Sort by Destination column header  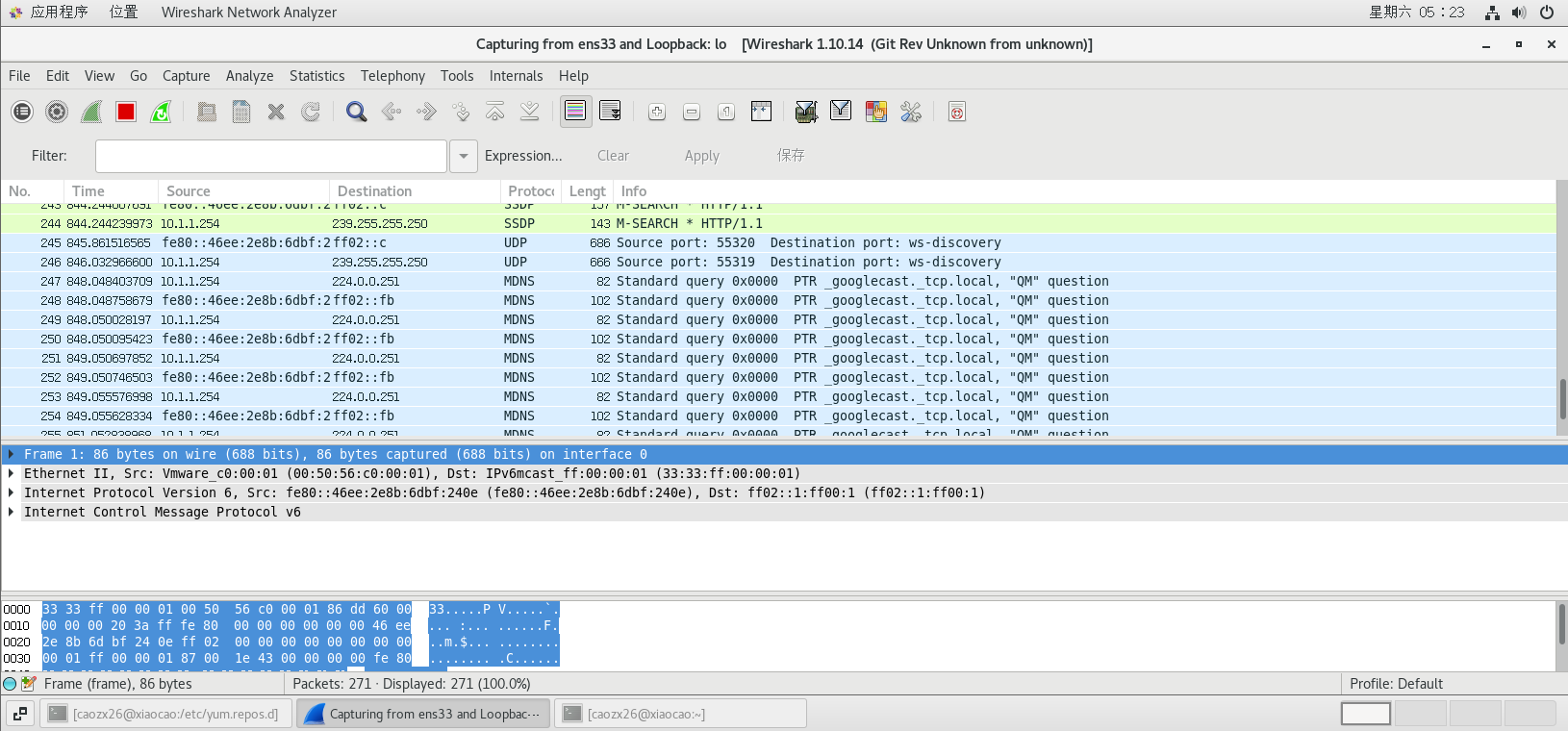415,191
